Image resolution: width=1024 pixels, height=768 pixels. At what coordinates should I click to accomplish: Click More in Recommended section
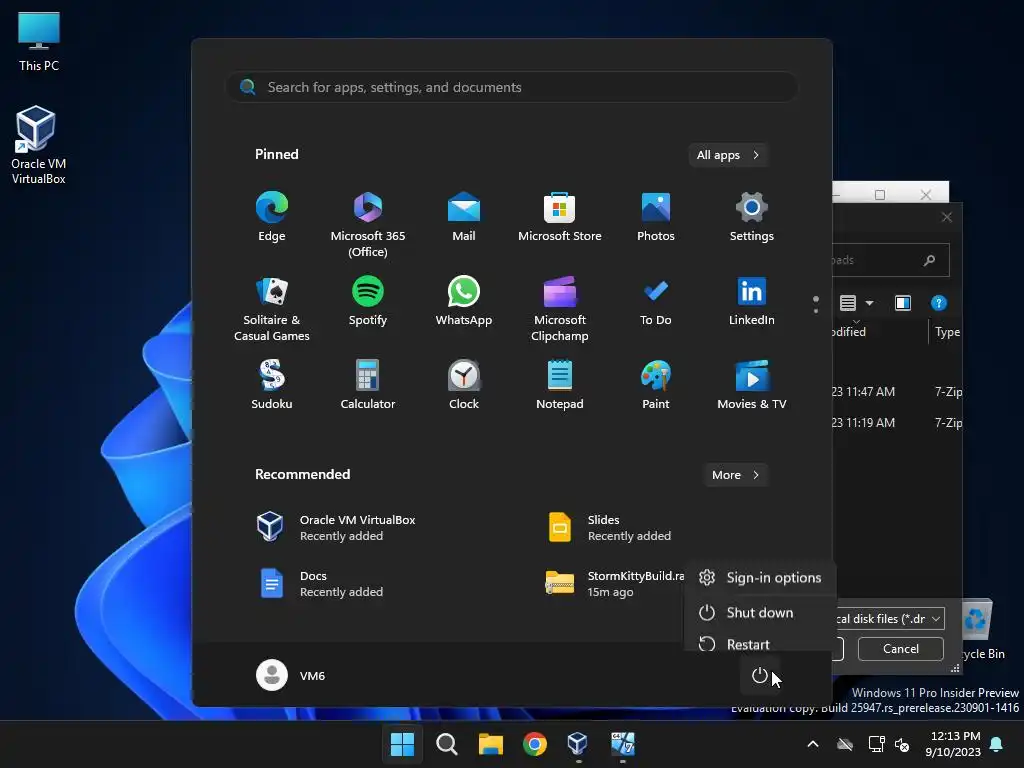(735, 475)
